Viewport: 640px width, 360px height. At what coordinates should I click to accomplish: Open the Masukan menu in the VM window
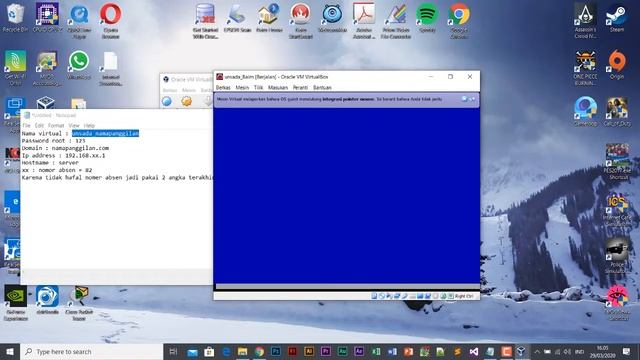click(x=278, y=87)
